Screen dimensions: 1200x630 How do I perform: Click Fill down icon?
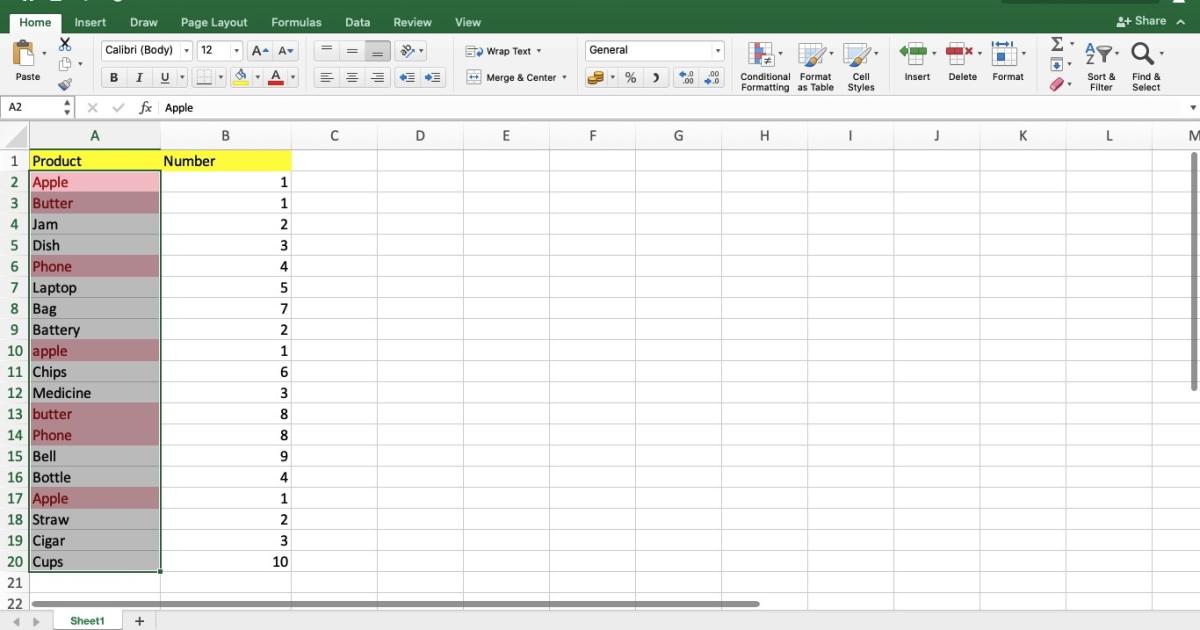[1057, 65]
